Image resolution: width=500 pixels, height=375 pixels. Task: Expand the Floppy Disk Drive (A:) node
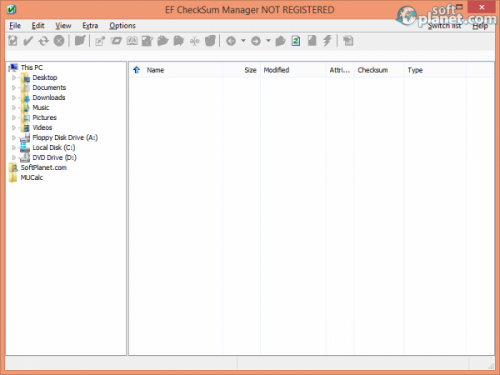(x=14, y=138)
